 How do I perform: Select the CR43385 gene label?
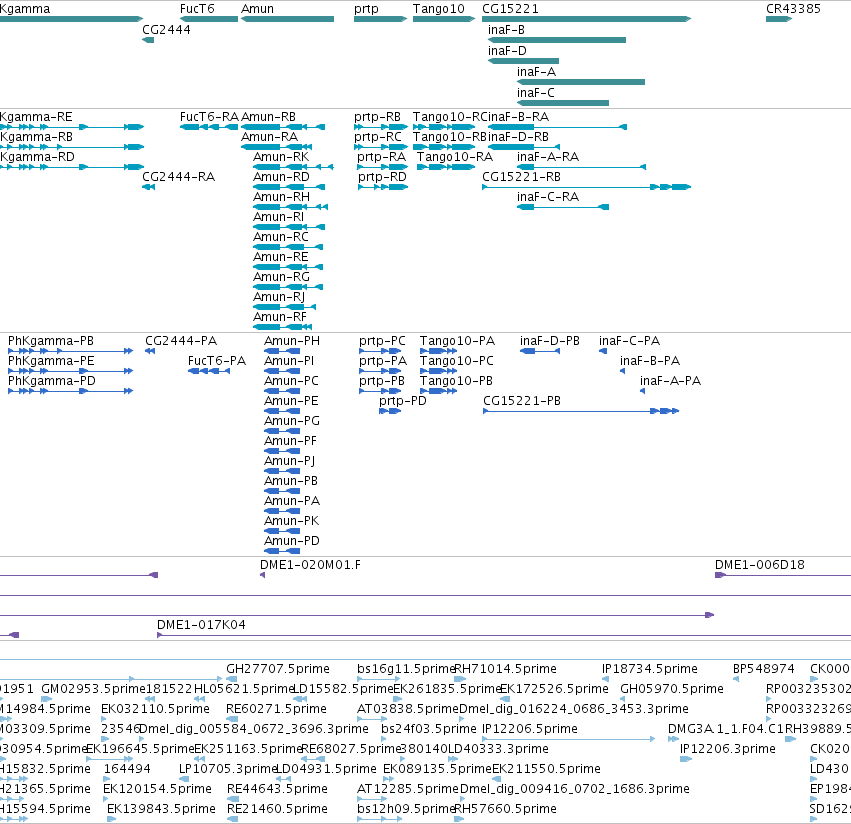coord(793,9)
